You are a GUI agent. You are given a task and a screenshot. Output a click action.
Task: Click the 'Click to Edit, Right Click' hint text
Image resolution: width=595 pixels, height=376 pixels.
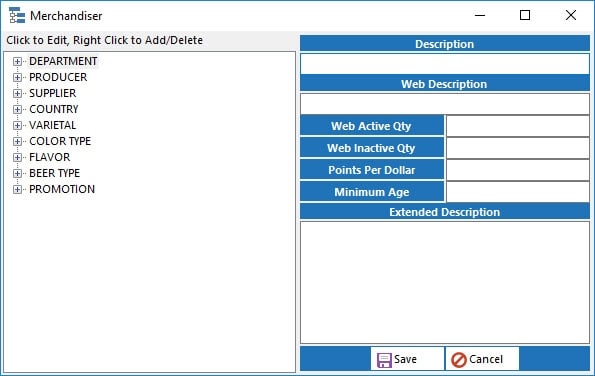105,40
